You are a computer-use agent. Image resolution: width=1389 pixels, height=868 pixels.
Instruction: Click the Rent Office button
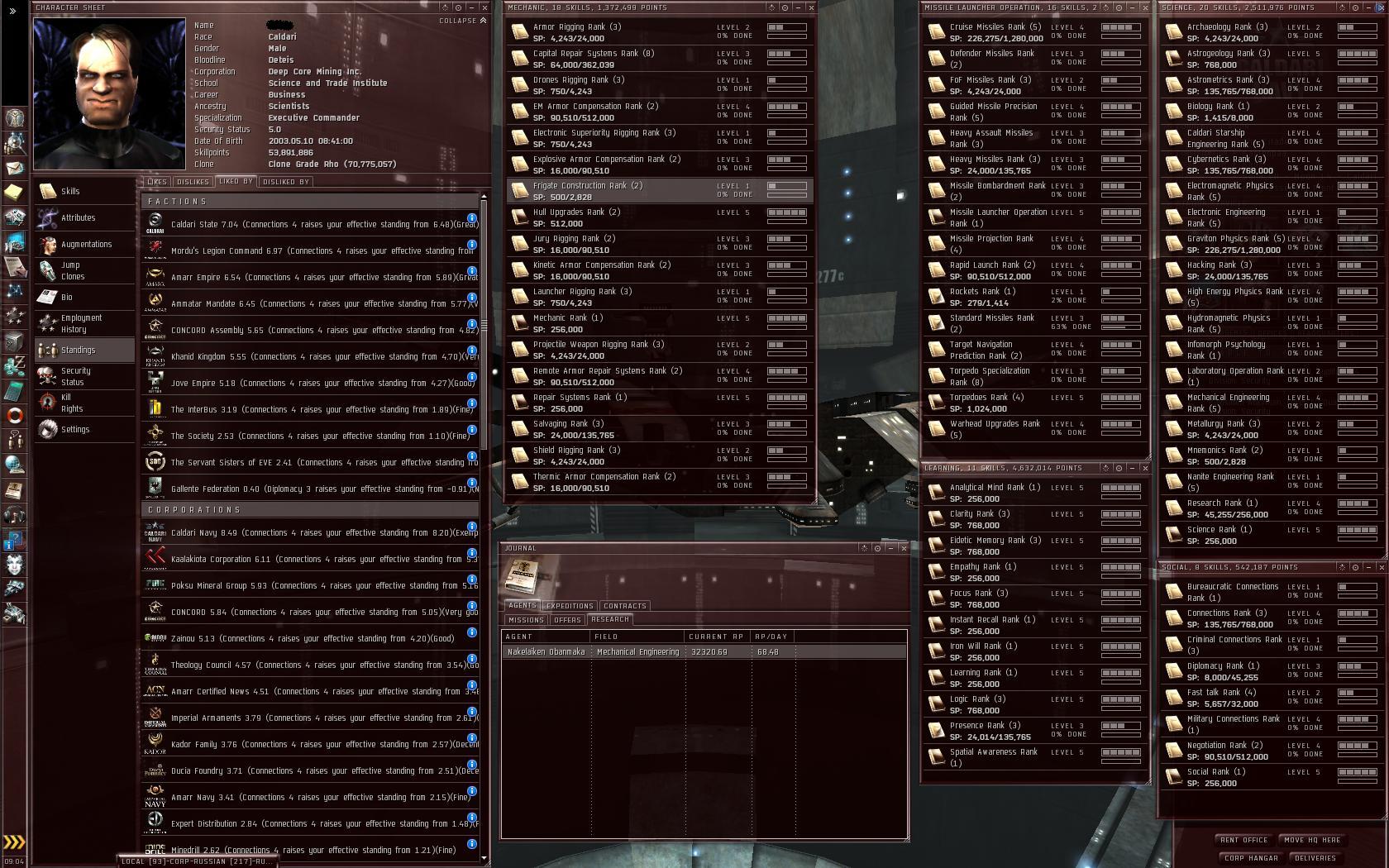tap(1244, 840)
